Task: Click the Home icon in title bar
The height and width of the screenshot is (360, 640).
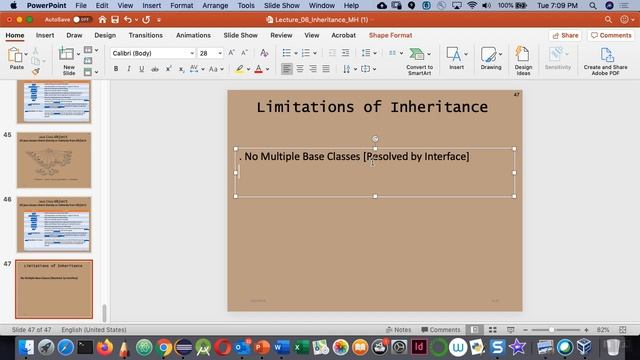Action: 102,20
